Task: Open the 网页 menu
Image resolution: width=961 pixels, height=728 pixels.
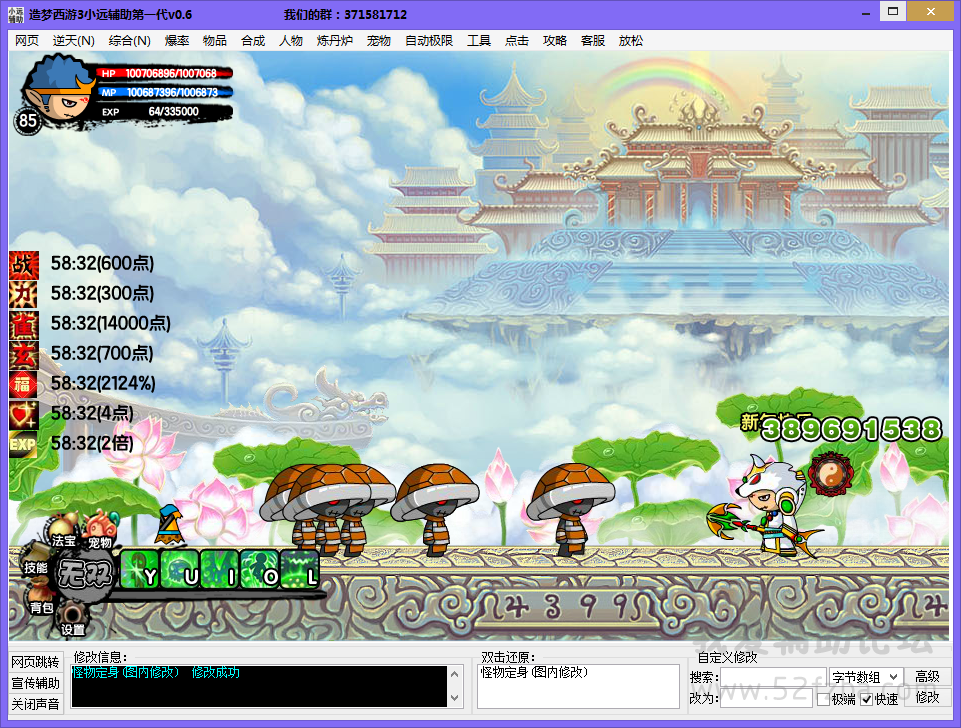Action: 27,41
